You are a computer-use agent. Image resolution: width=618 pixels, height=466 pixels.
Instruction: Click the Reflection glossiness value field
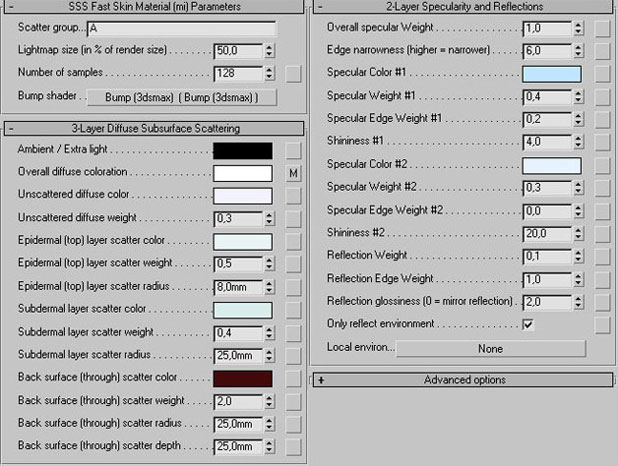point(547,303)
